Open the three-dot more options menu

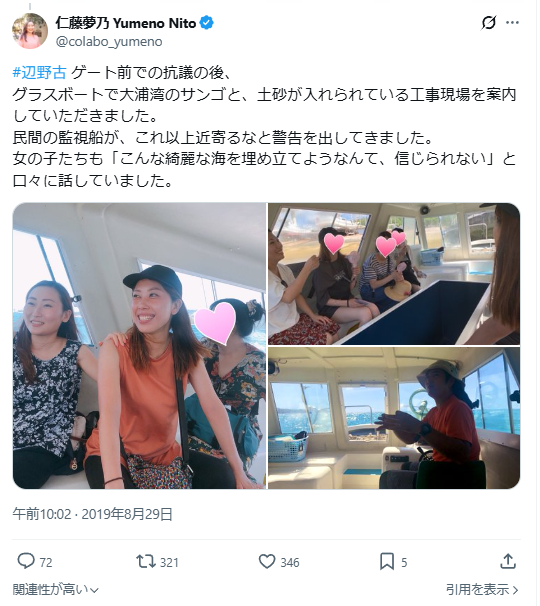(x=515, y=23)
